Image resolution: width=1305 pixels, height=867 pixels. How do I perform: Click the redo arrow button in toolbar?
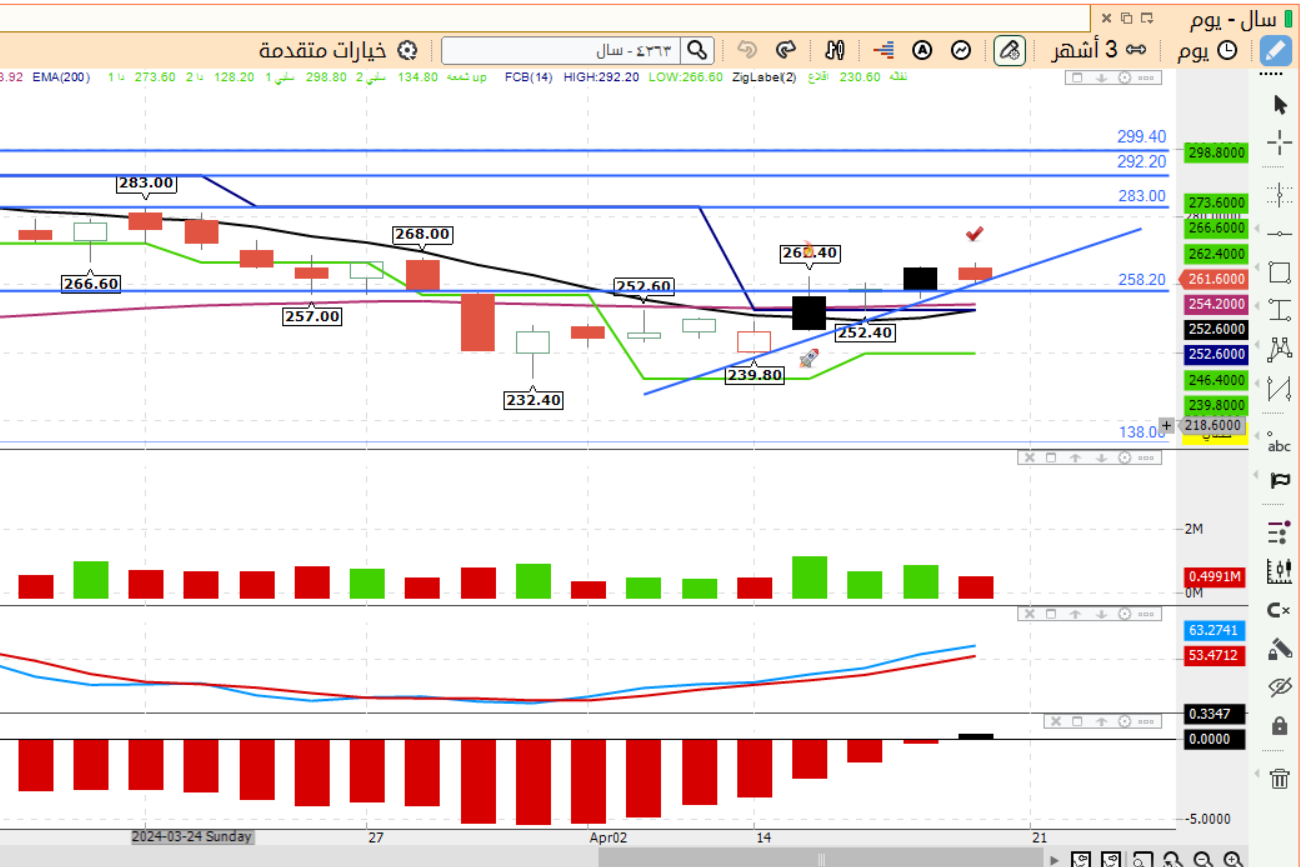coord(786,50)
